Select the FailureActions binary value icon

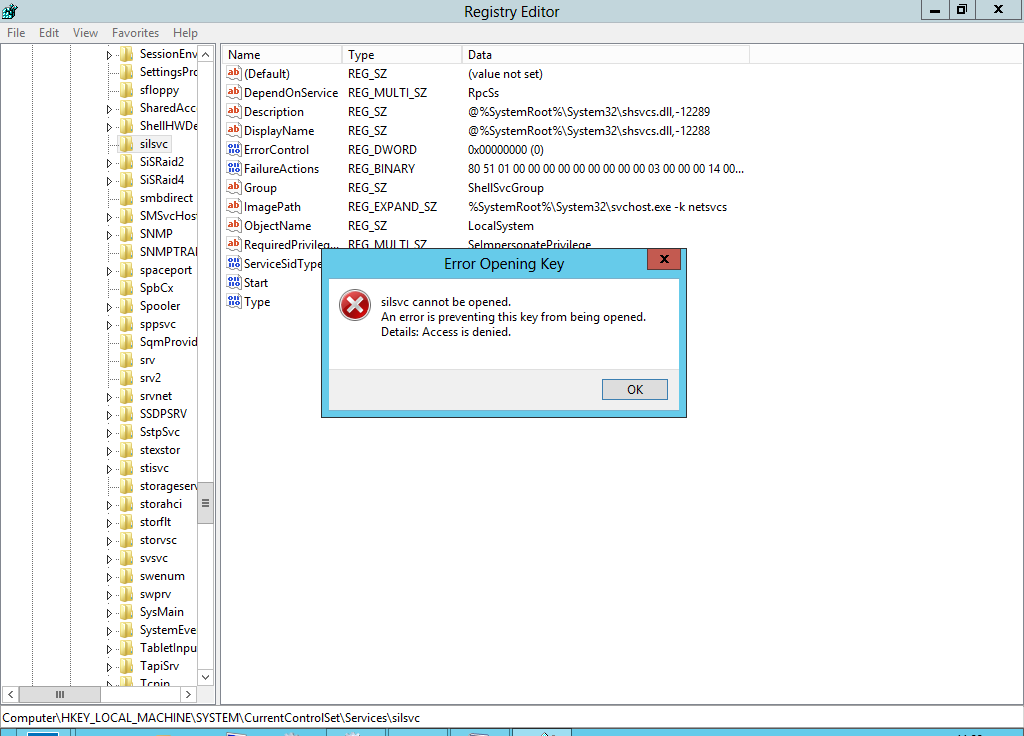click(234, 169)
